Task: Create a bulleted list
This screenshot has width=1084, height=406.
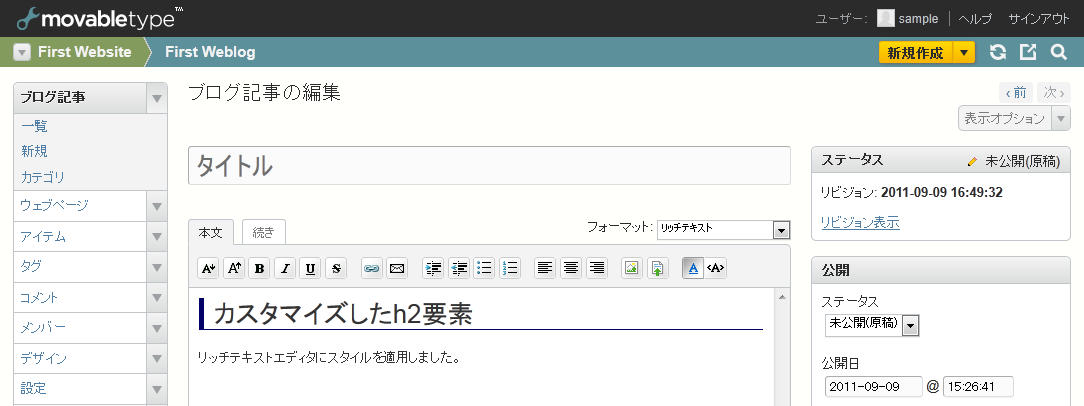Action: point(484,268)
